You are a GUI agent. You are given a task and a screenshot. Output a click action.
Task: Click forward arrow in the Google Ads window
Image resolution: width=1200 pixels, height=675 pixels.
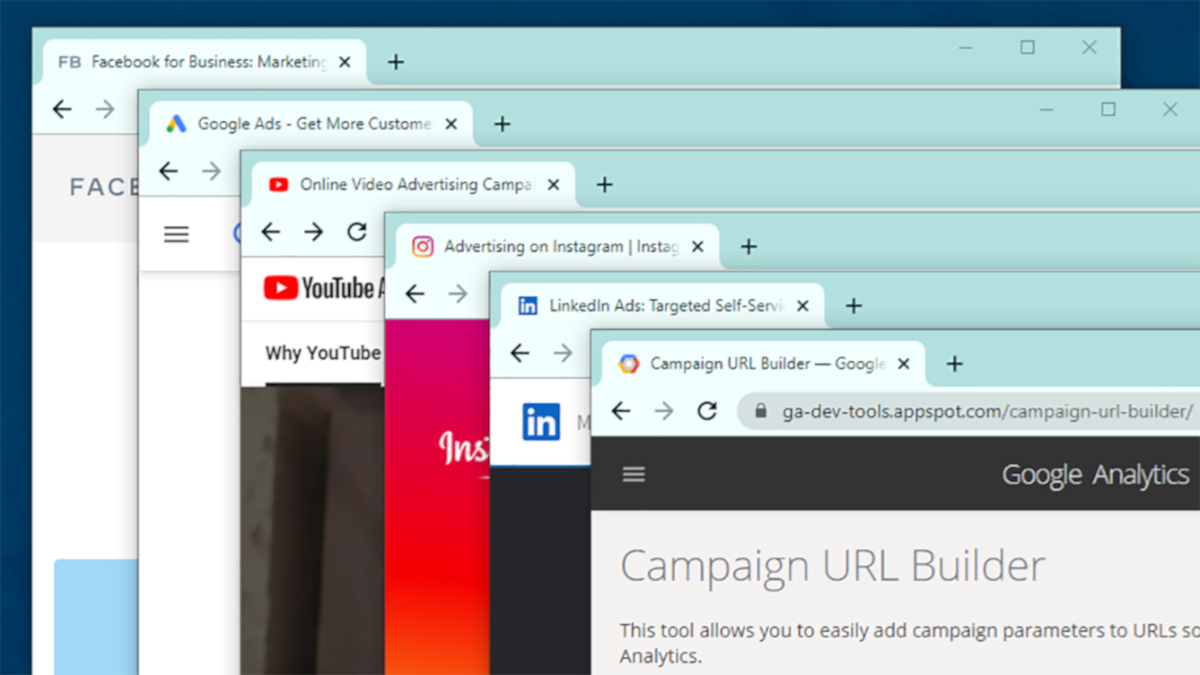[211, 171]
